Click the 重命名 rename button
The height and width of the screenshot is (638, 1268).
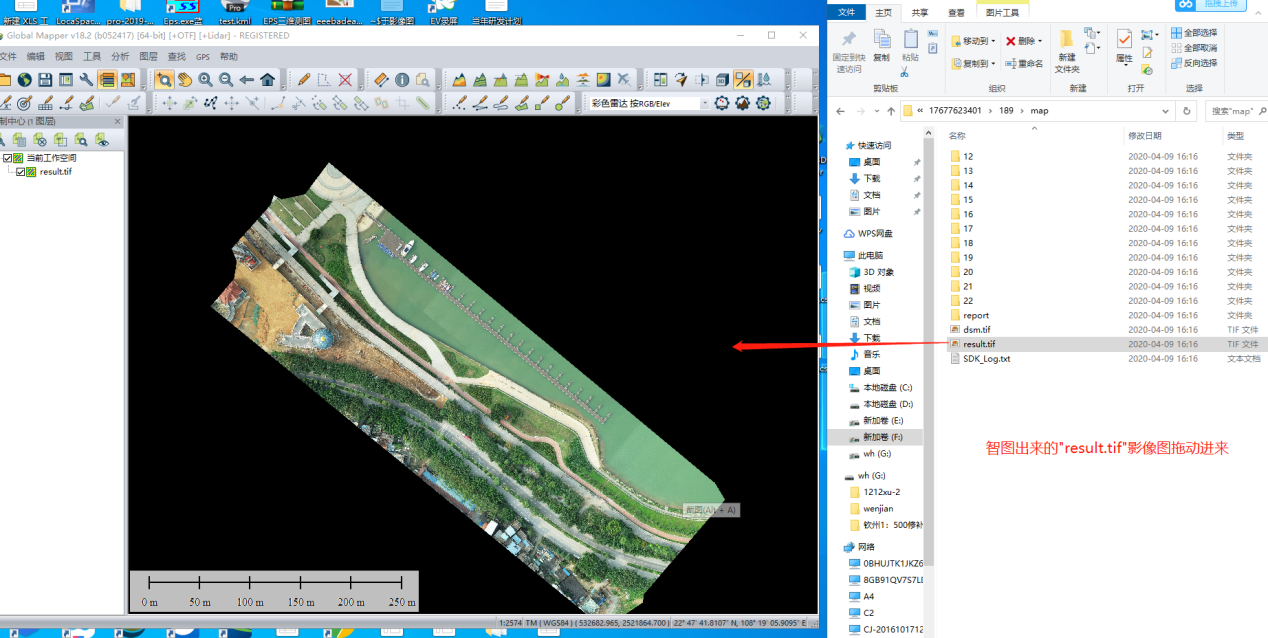(1024, 63)
